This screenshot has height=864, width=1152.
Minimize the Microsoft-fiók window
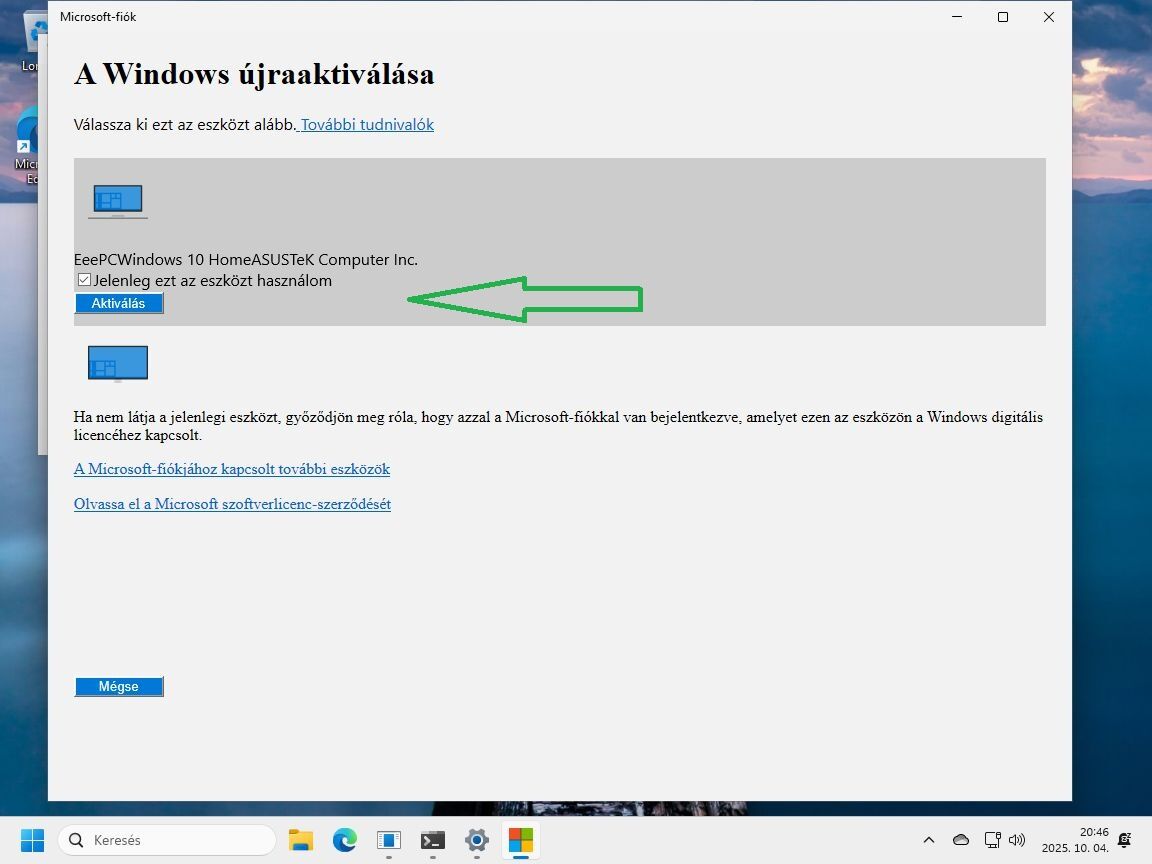click(x=957, y=17)
